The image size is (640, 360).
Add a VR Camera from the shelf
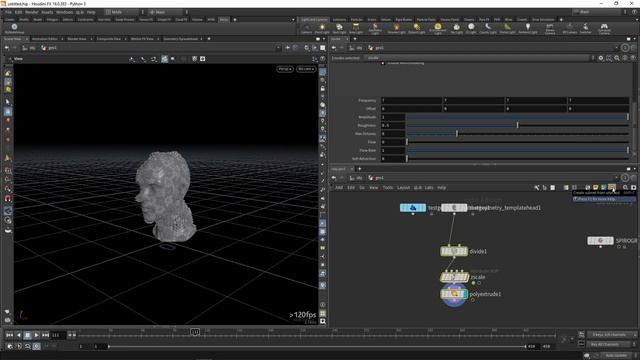tap(569, 29)
